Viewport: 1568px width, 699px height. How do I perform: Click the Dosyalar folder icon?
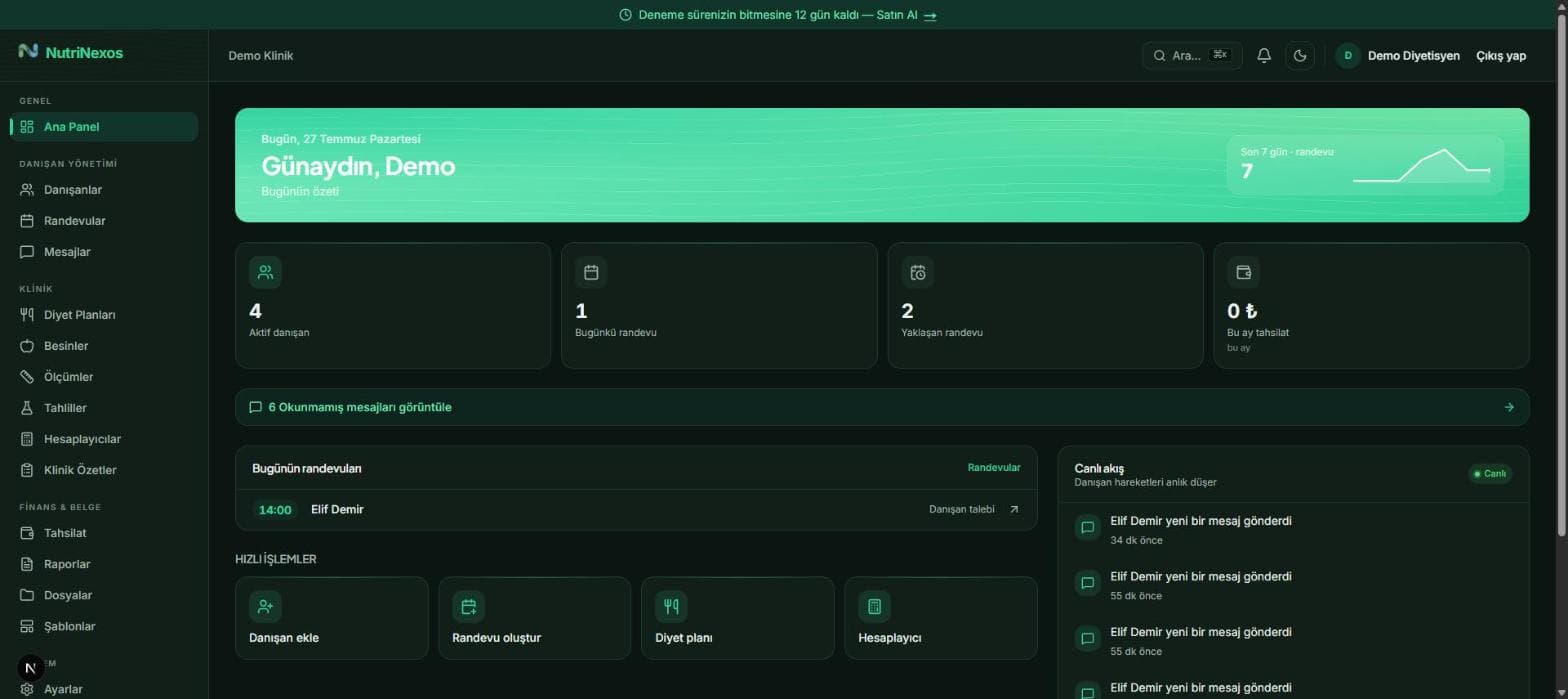[27, 595]
